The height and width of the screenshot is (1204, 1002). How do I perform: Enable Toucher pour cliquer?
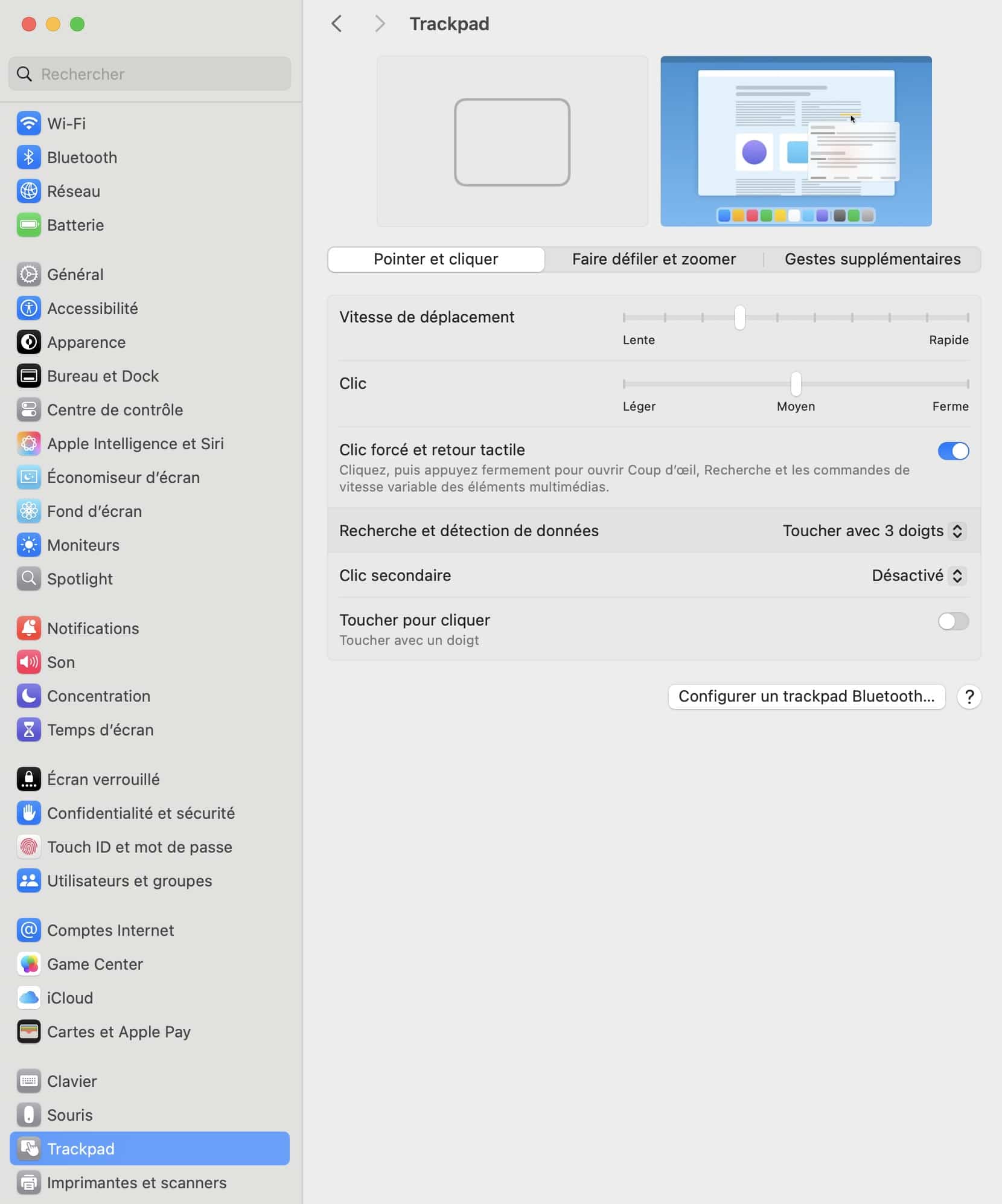pos(953,621)
